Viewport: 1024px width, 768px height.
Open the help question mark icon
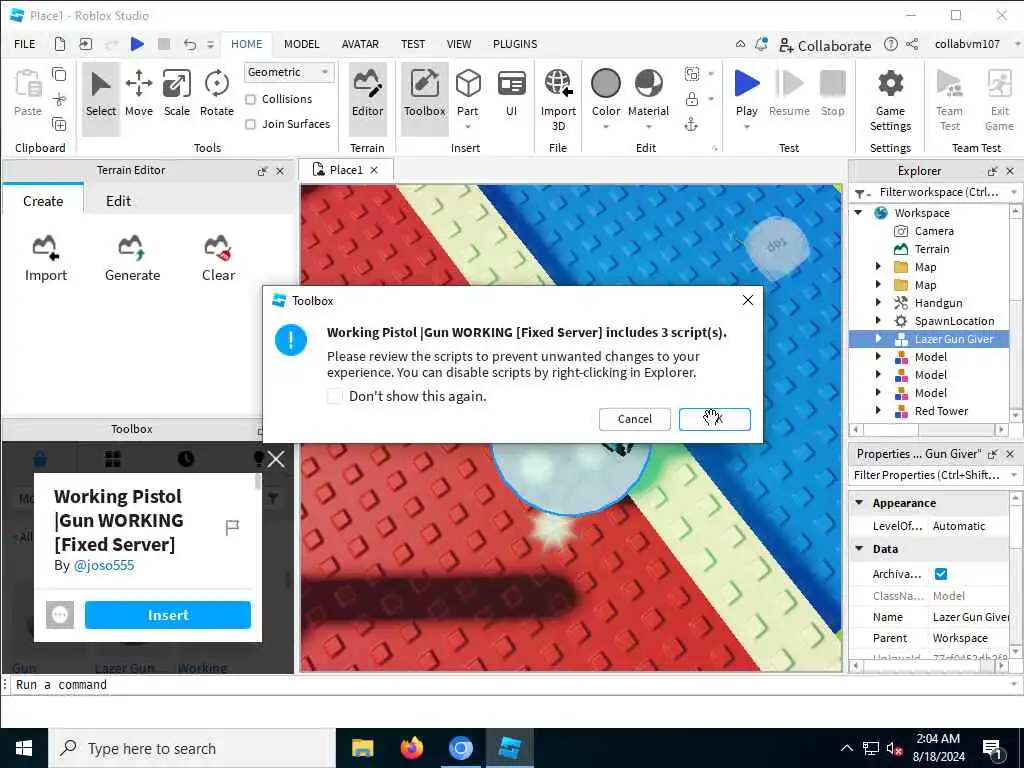tap(891, 44)
